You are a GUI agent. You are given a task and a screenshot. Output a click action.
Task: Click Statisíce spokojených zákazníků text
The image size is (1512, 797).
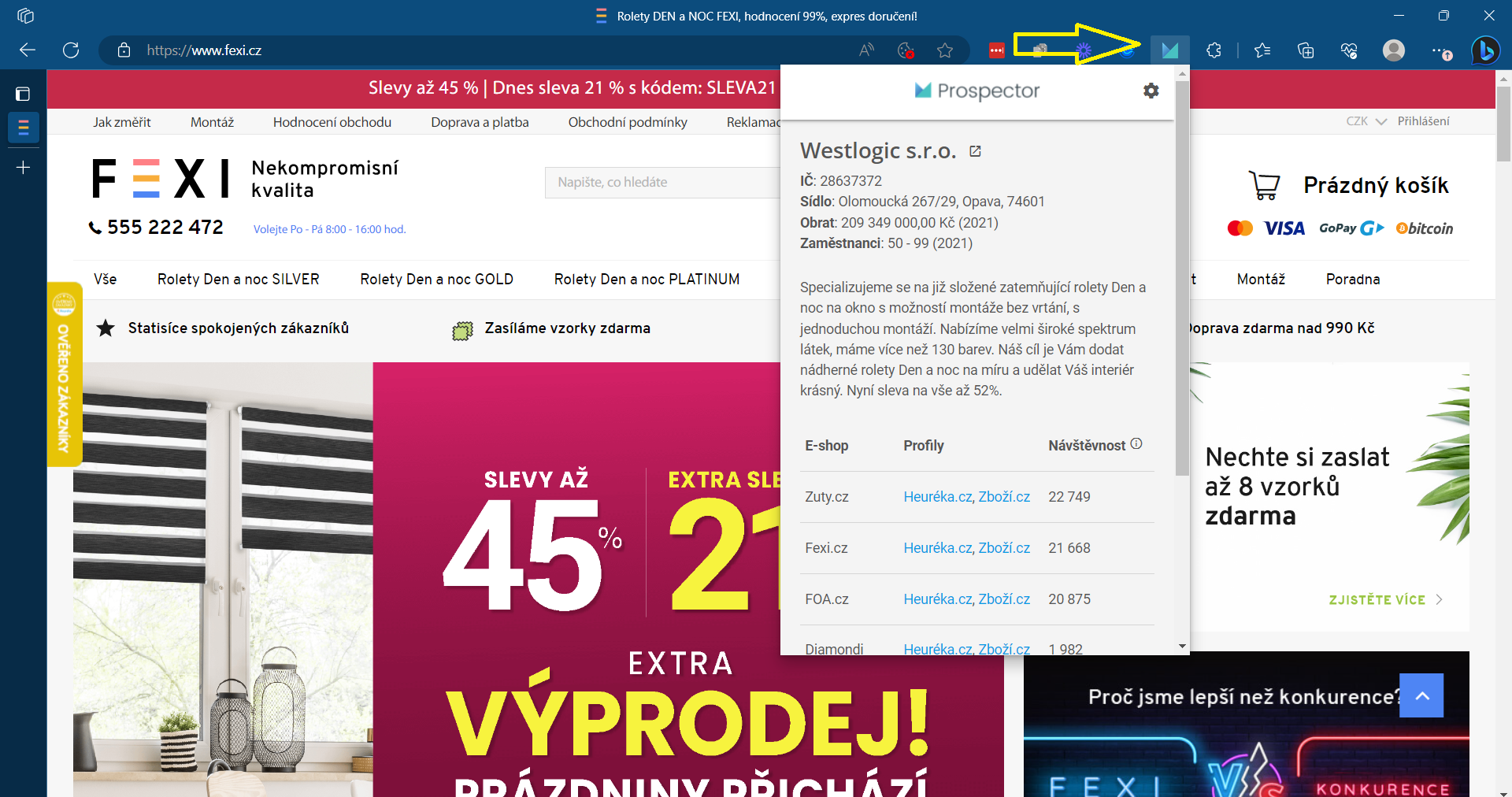pos(238,328)
